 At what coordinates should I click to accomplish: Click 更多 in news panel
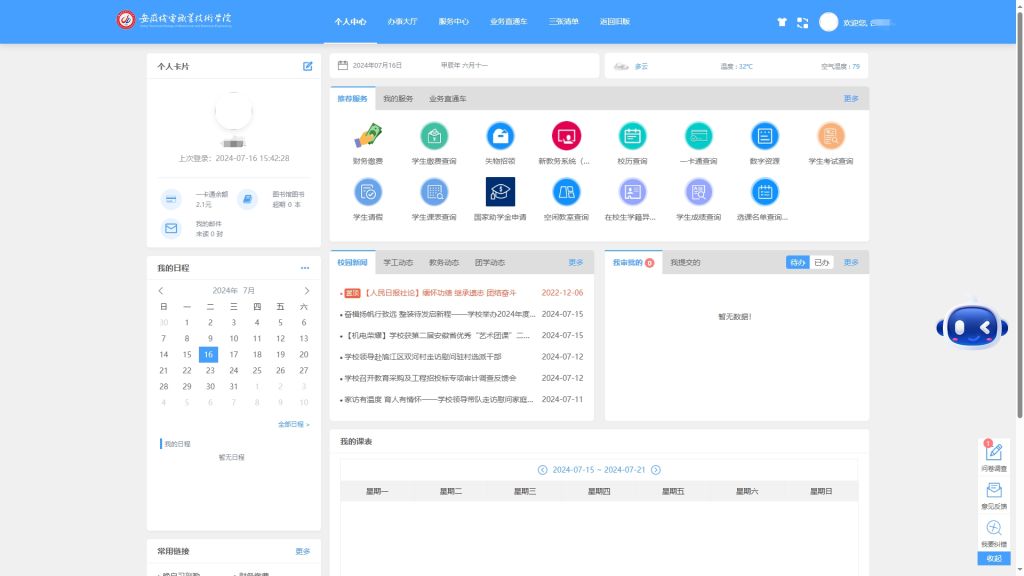pos(575,263)
